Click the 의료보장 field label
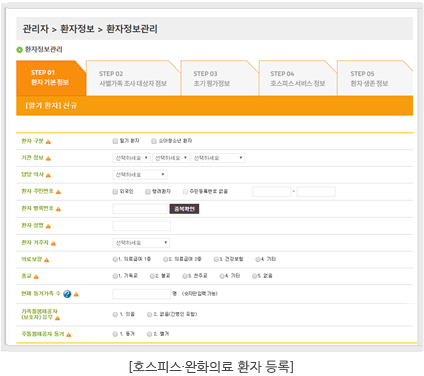This screenshot has height=376, width=424. tap(32, 259)
